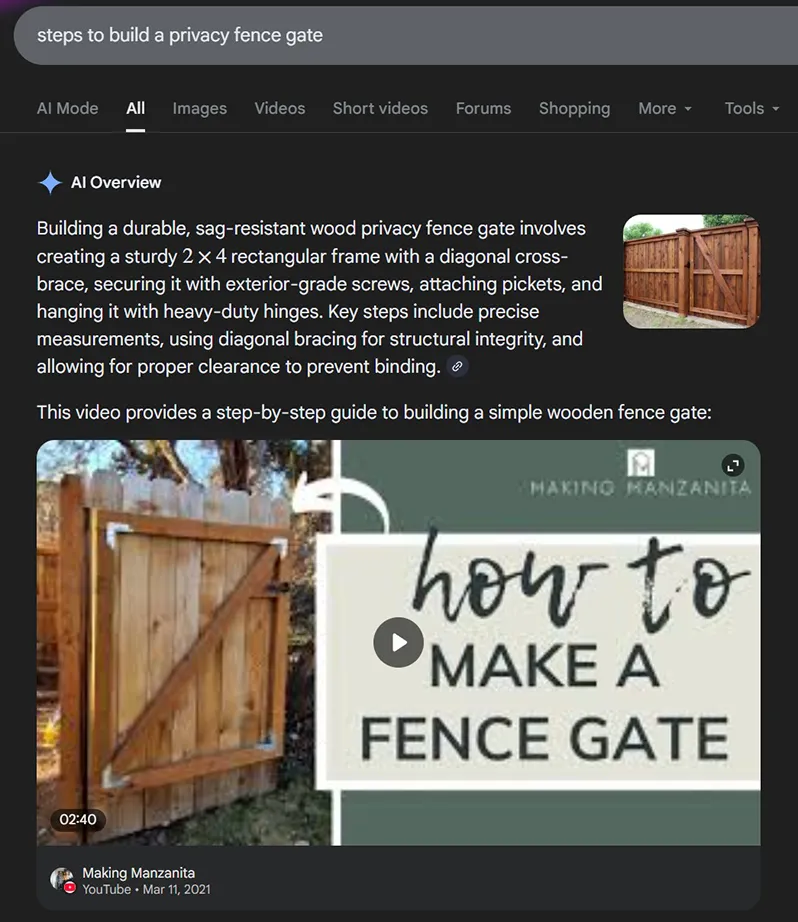The image size is (798, 922).
Task: Click the search box with the fence gate query
Action: [x=400, y=35]
